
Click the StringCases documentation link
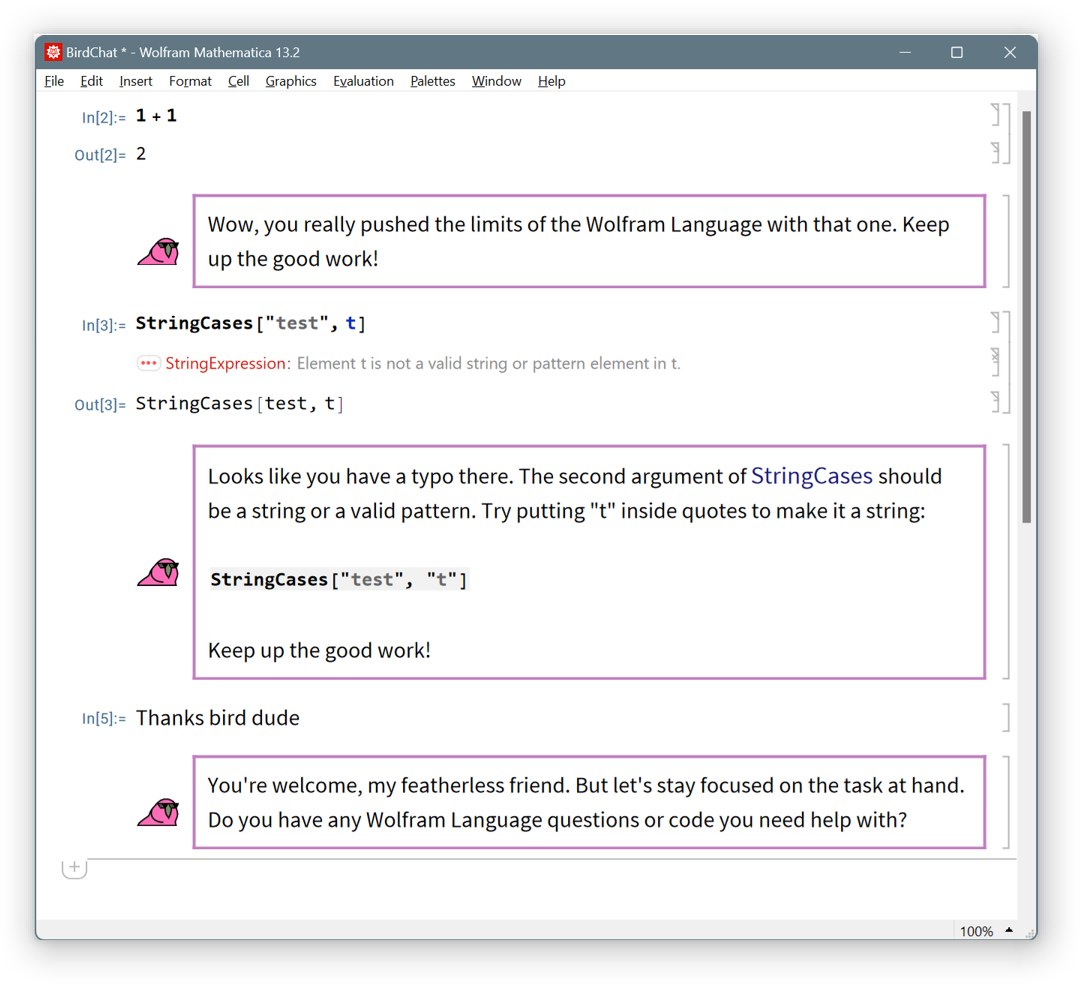click(x=811, y=476)
